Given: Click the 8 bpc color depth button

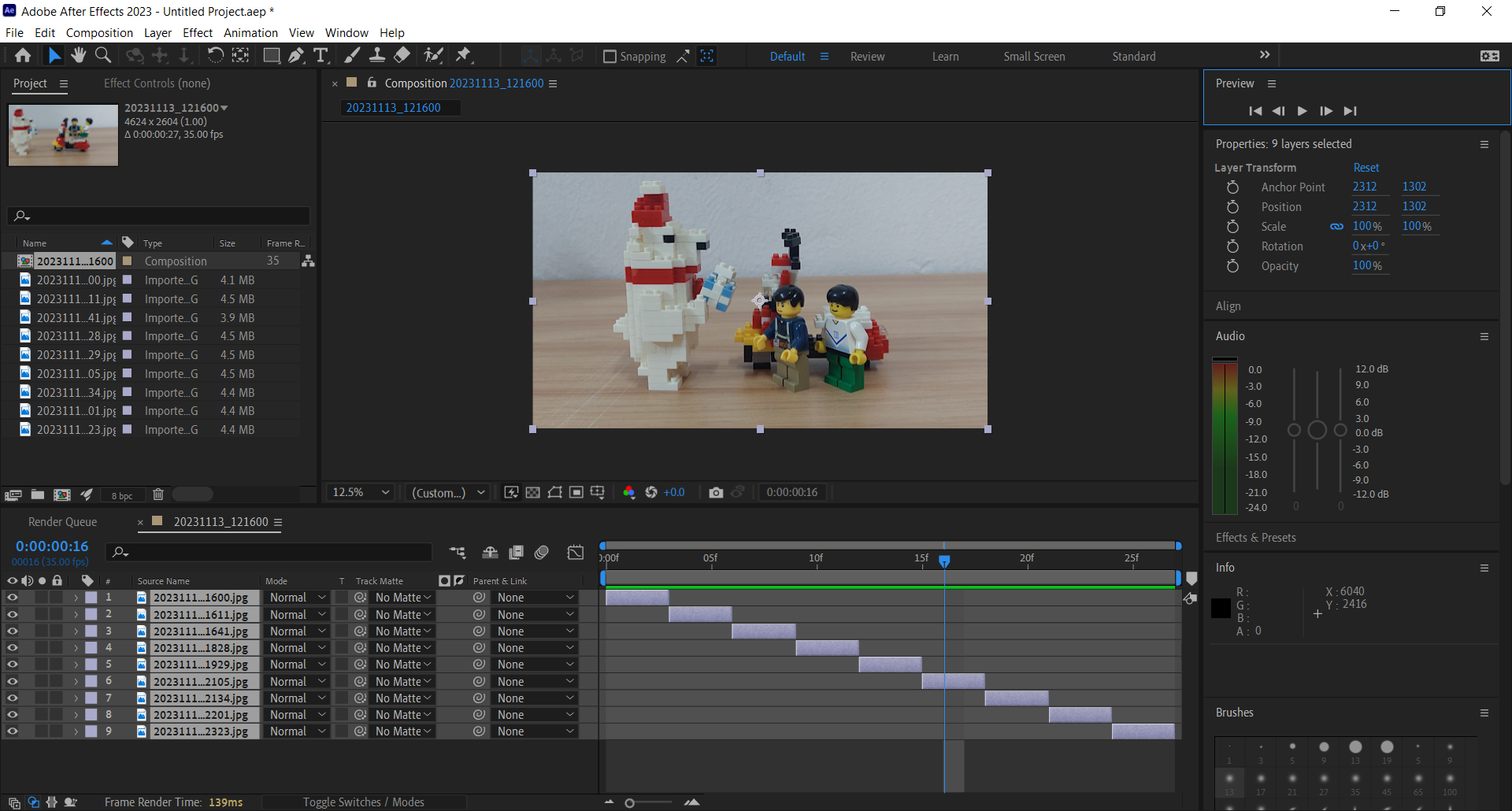Looking at the screenshot, I should (121, 495).
